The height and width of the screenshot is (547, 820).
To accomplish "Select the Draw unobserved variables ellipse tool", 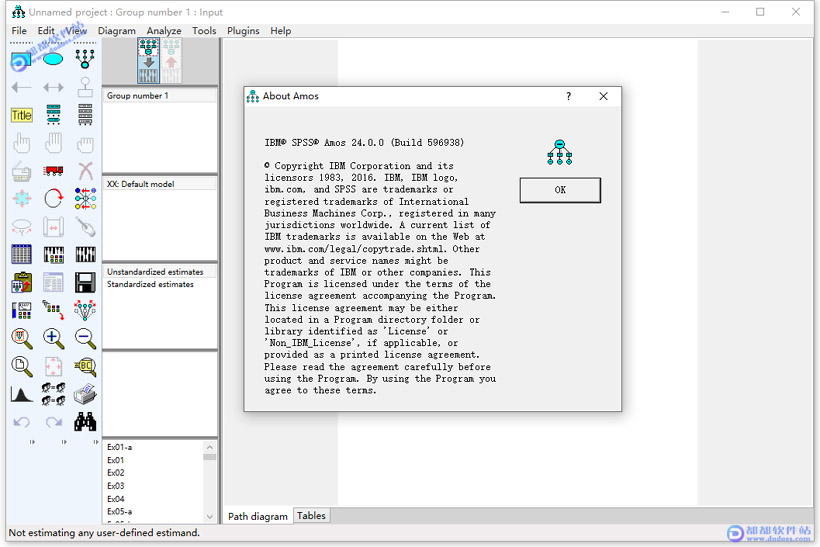I will (x=53, y=60).
